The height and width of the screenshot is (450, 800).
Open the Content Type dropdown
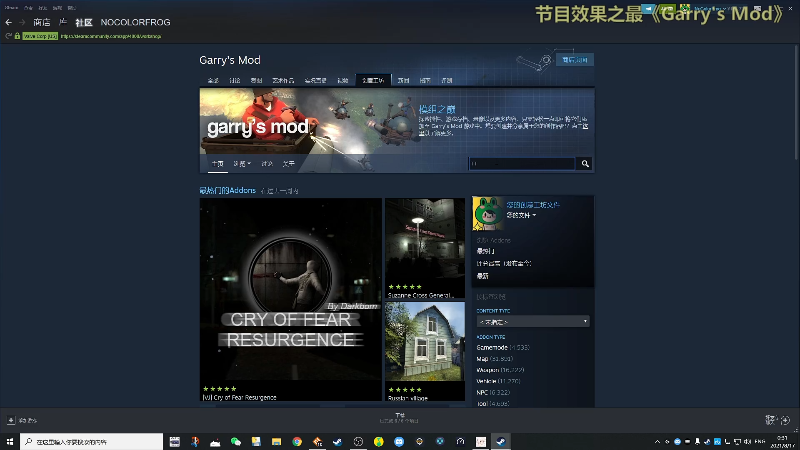click(533, 321)
